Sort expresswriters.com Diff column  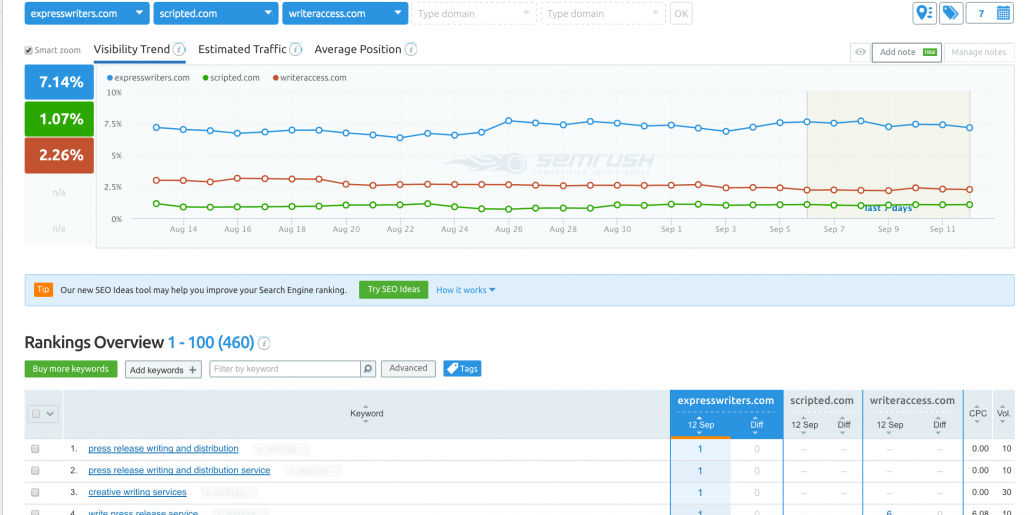coord(757,425)
